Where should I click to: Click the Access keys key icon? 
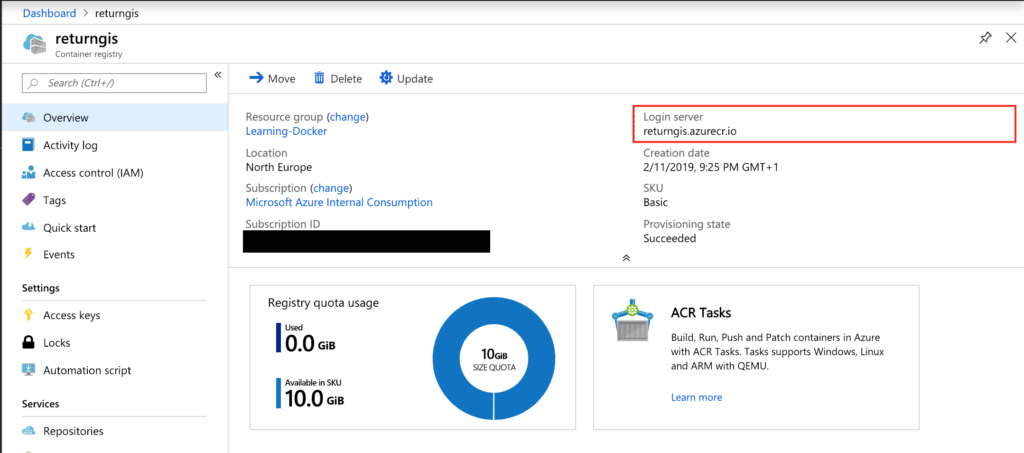pyautogui.click(x=28, y=315)
